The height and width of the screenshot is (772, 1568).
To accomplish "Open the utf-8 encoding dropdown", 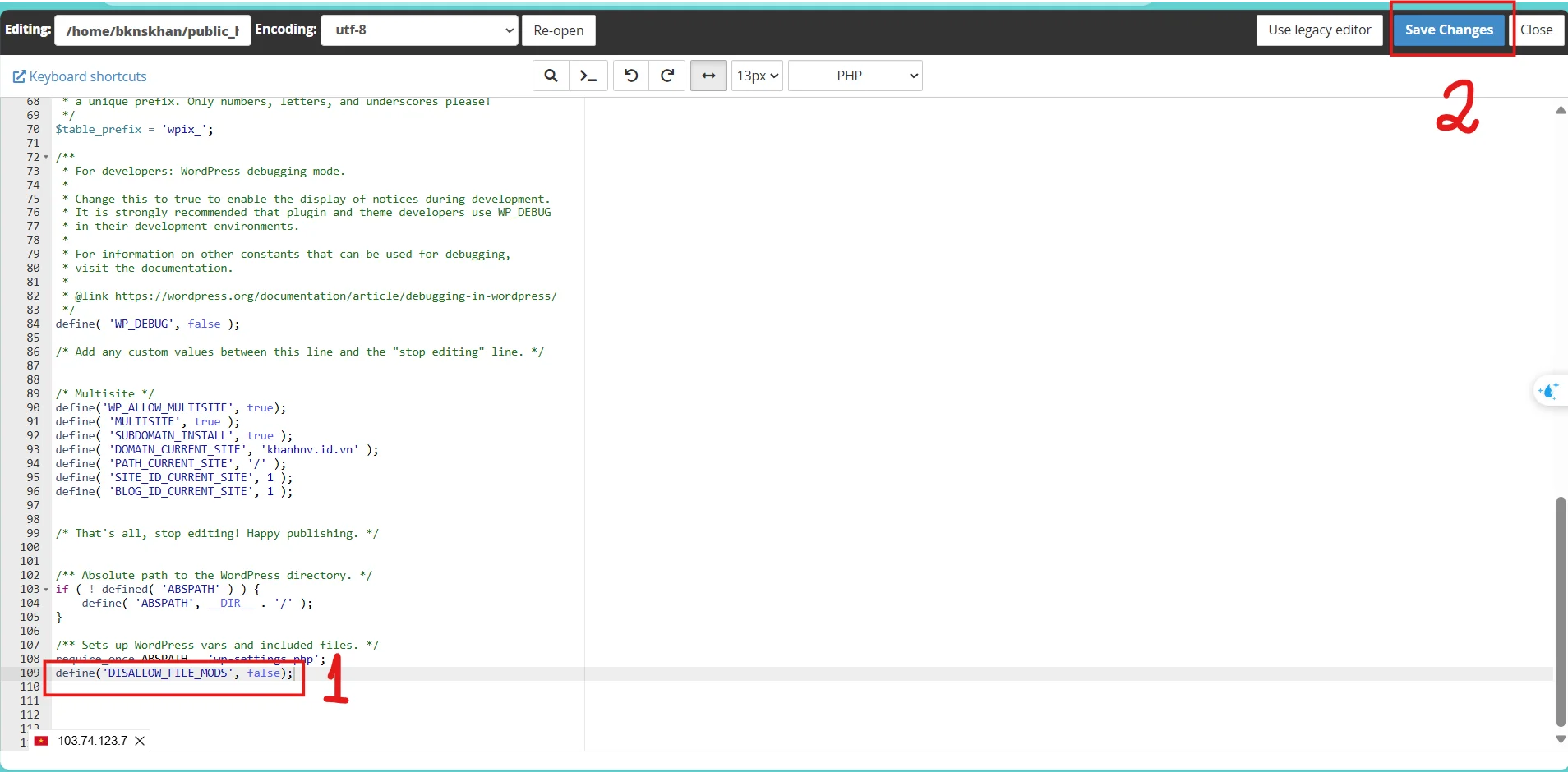I will coord(419,30).
